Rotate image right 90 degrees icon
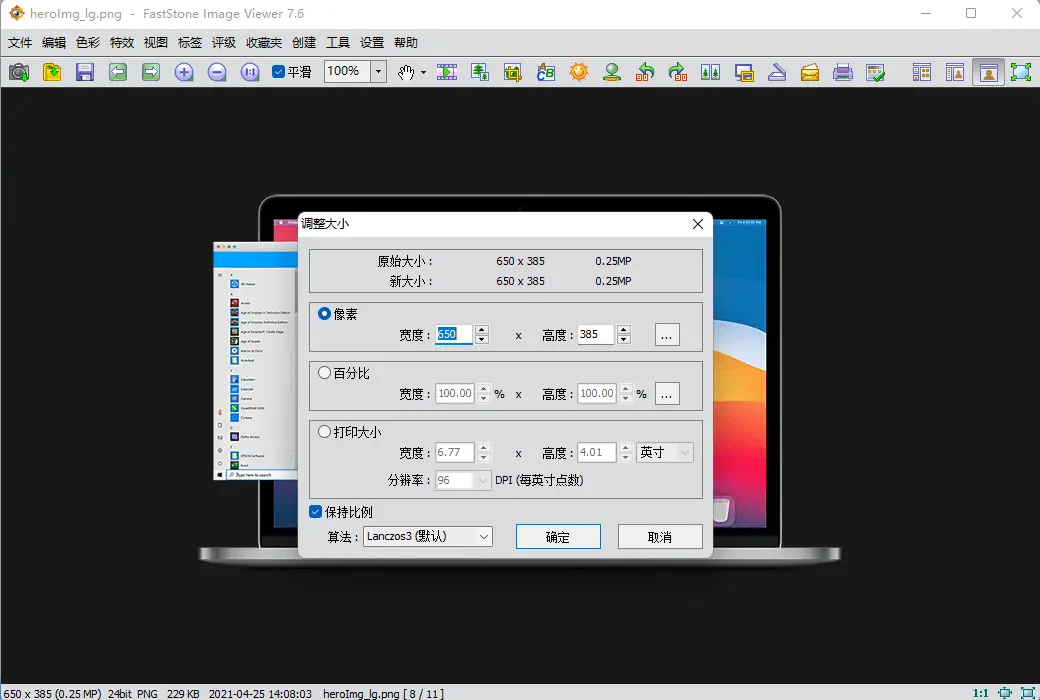The image size is (1040, 700). point(678,72)
